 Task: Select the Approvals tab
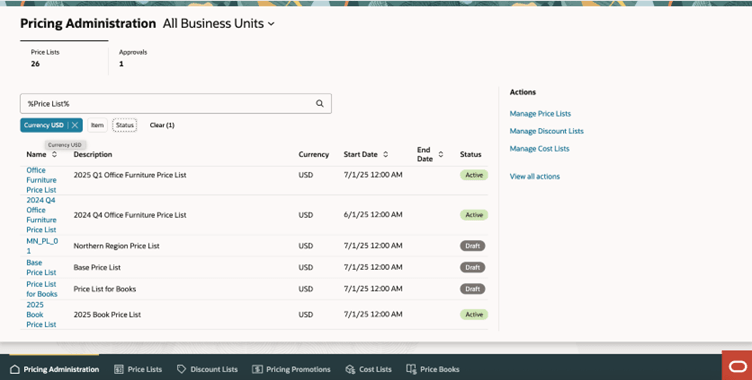(x=133, y=58)
